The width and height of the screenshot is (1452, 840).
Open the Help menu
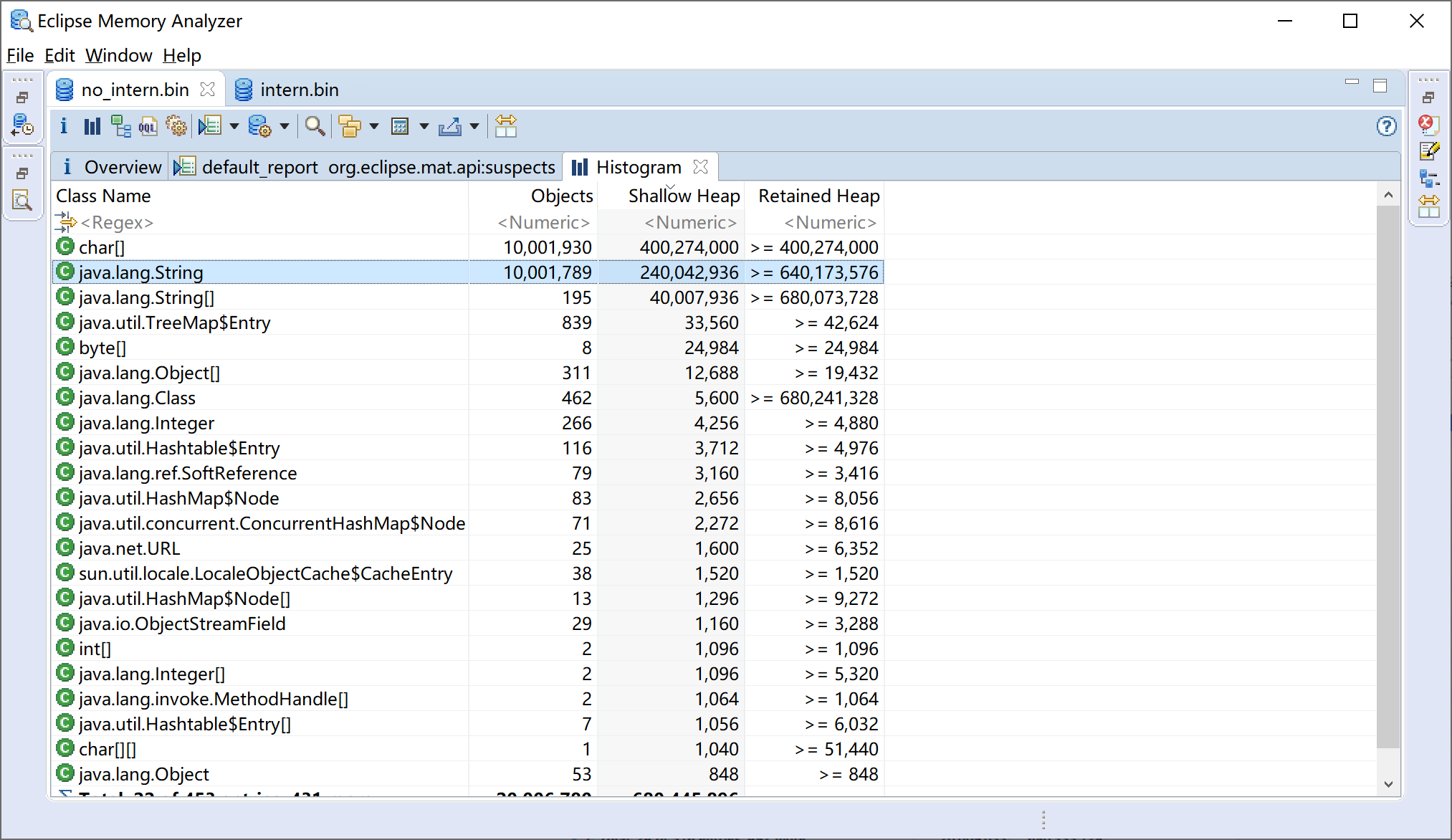pos(182,55)
